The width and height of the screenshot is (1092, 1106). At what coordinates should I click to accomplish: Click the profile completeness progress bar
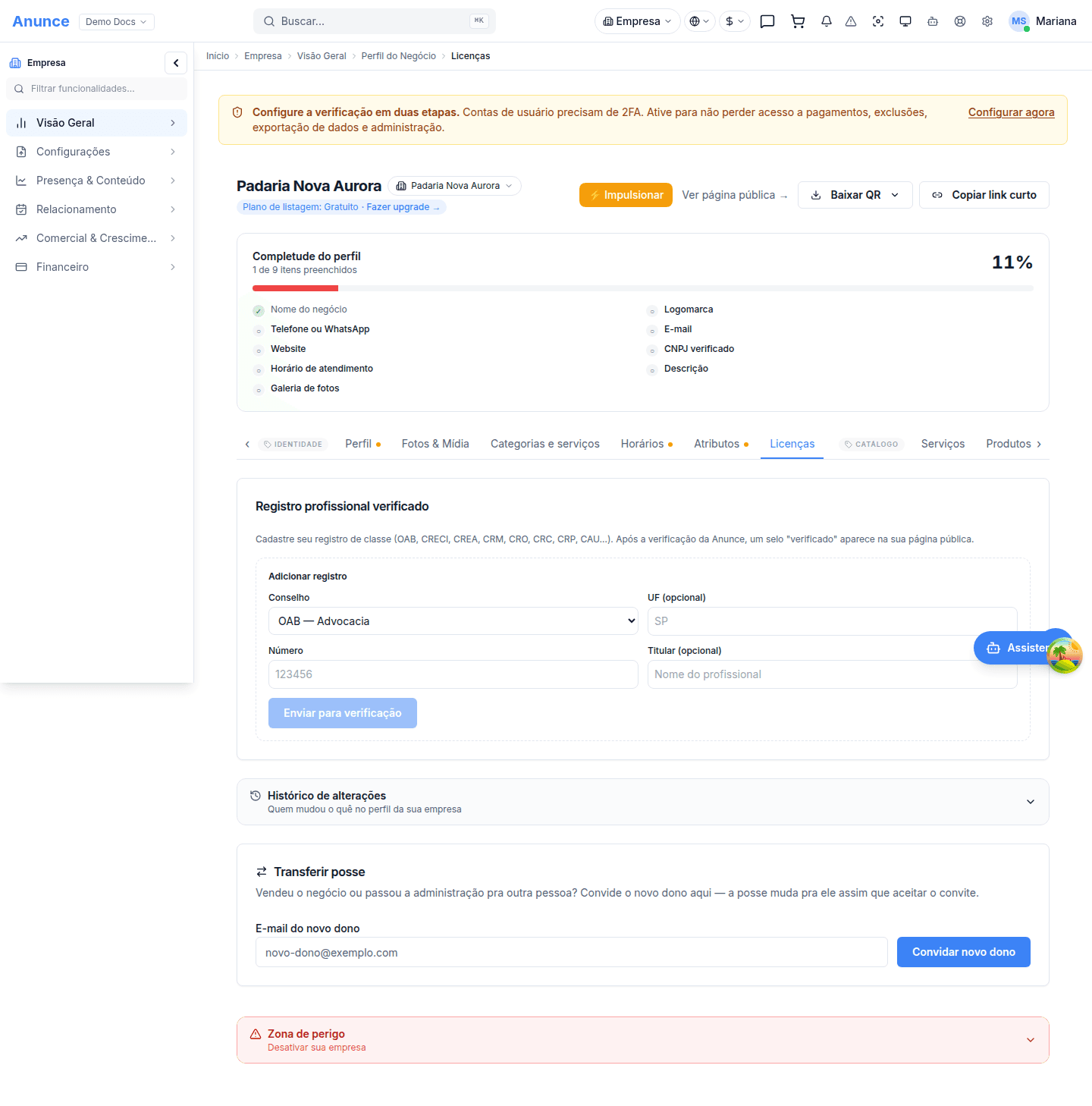tap(643, 288)
